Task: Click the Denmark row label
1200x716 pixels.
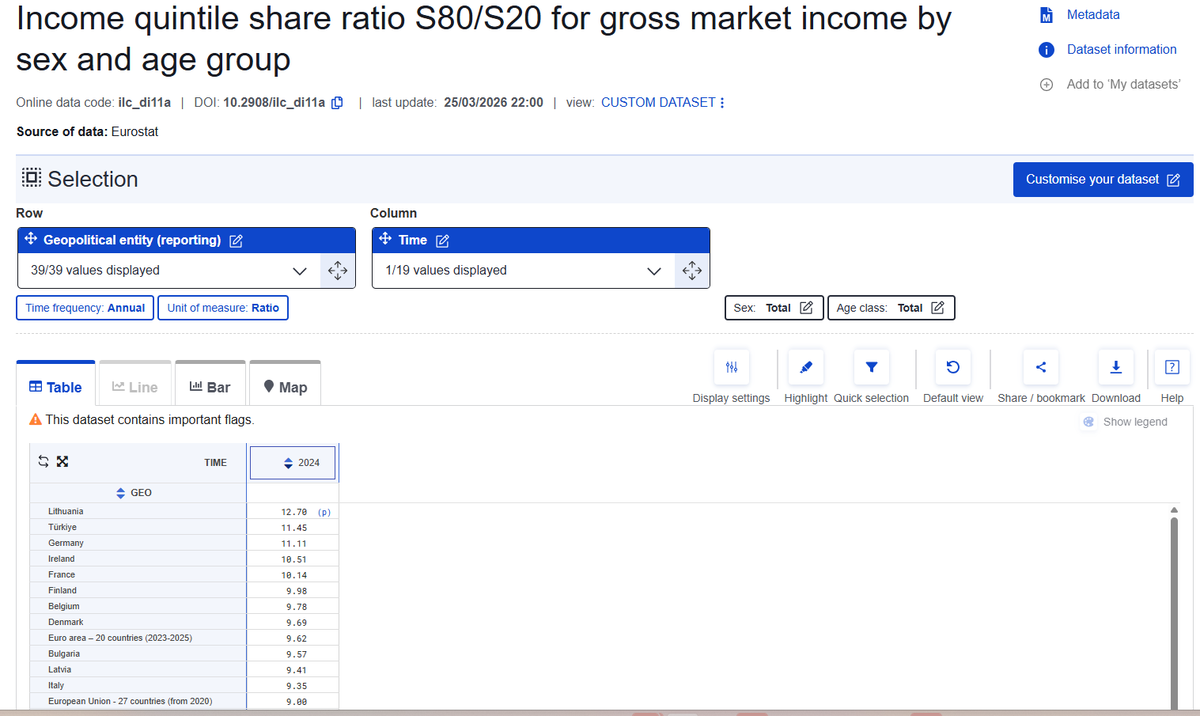Action: coord(66,622)
